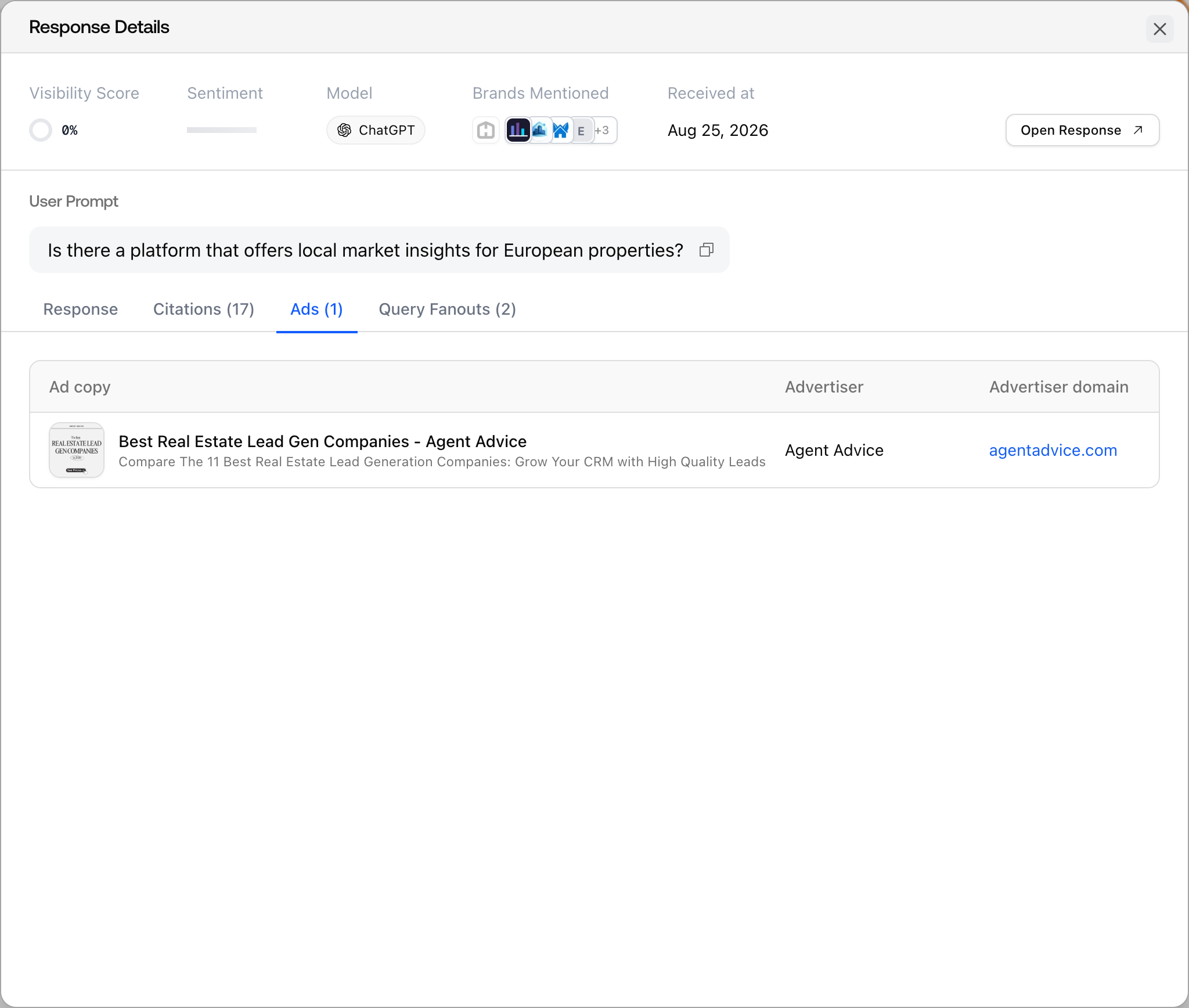Screen dimensions: 1189x1008
Task: Click the visibility score ring indicator
Action: pos(41,130)
